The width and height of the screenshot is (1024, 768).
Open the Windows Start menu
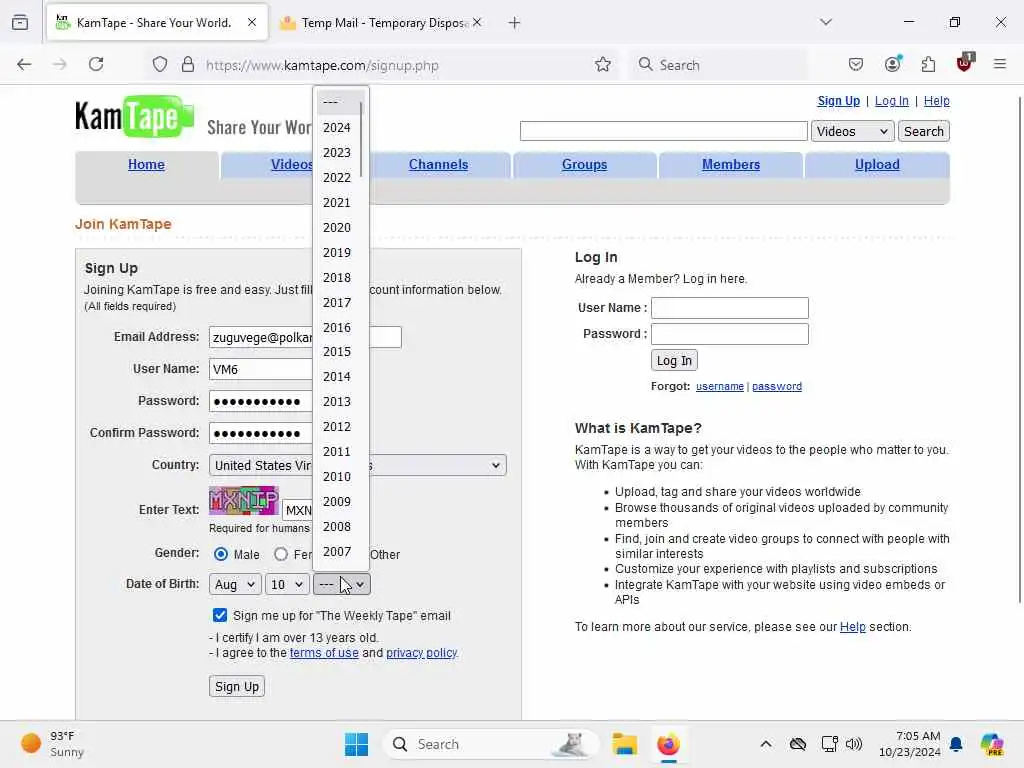[x=357, y=744]
